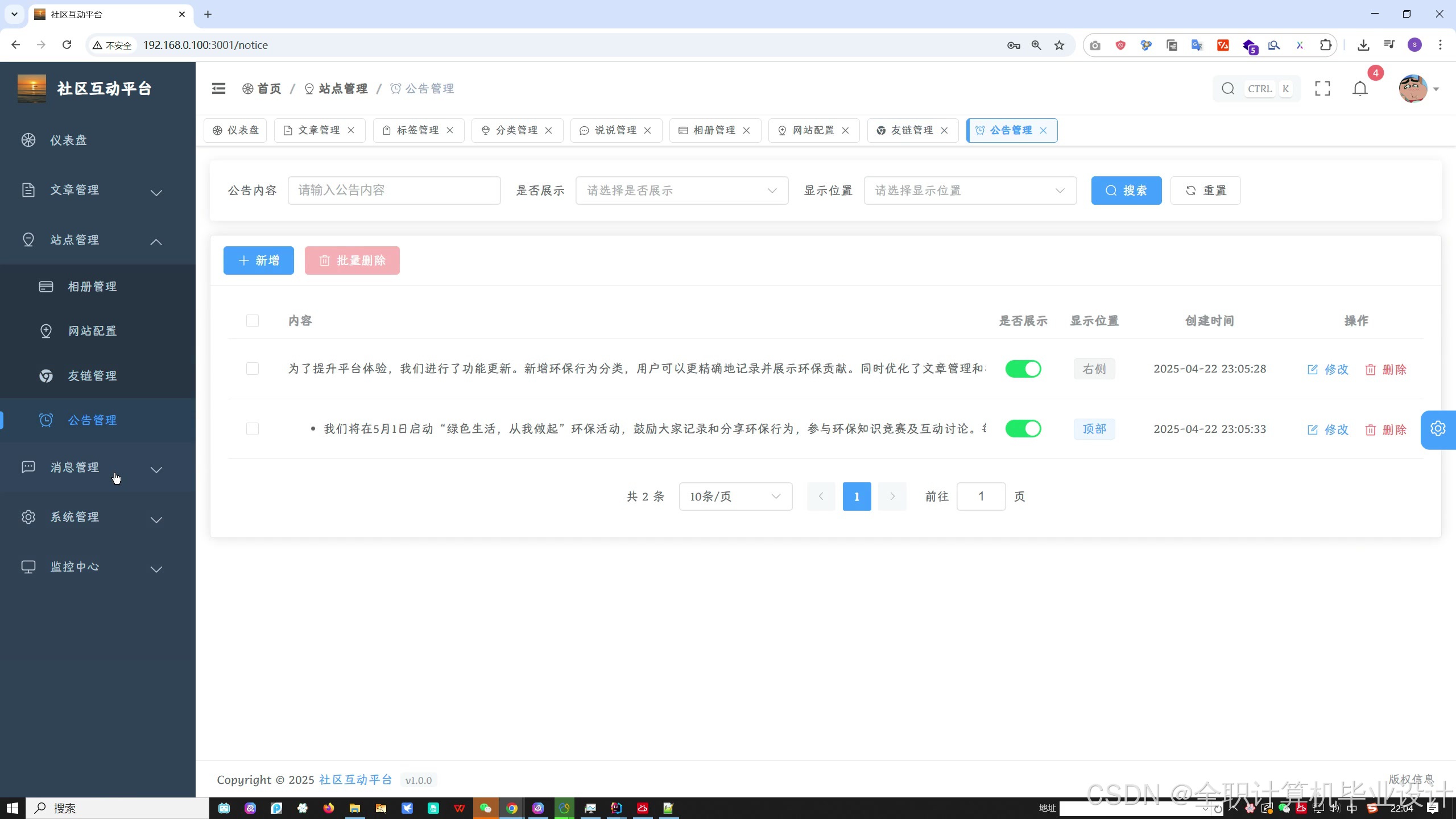Open the notification bell icon
The height and width of the screenshot is (819, 1456).
(1360, 89)
